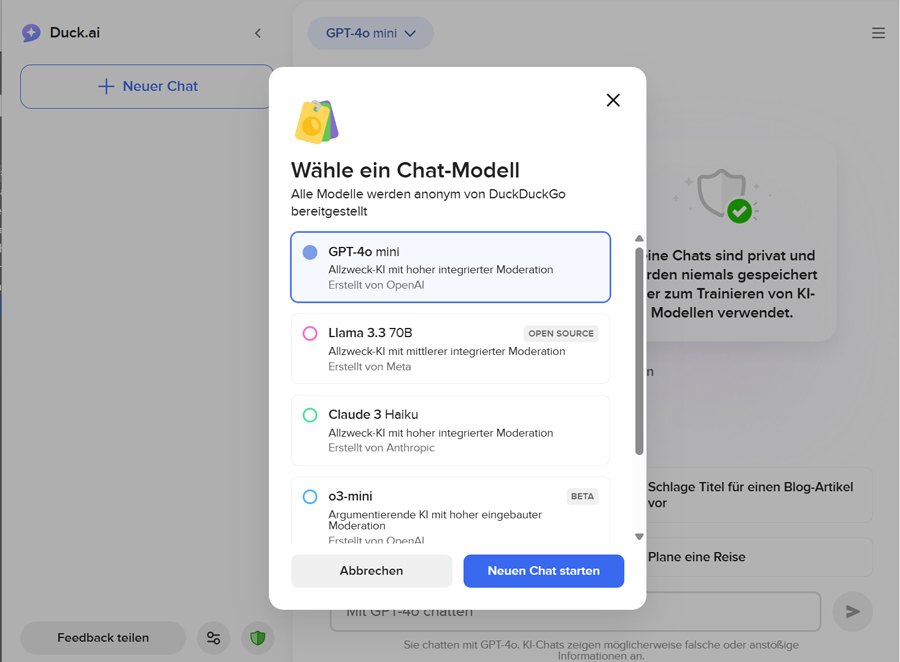Click the send message arrow button
This screenshot has height=662, width=900.
(x=852, y=612)
